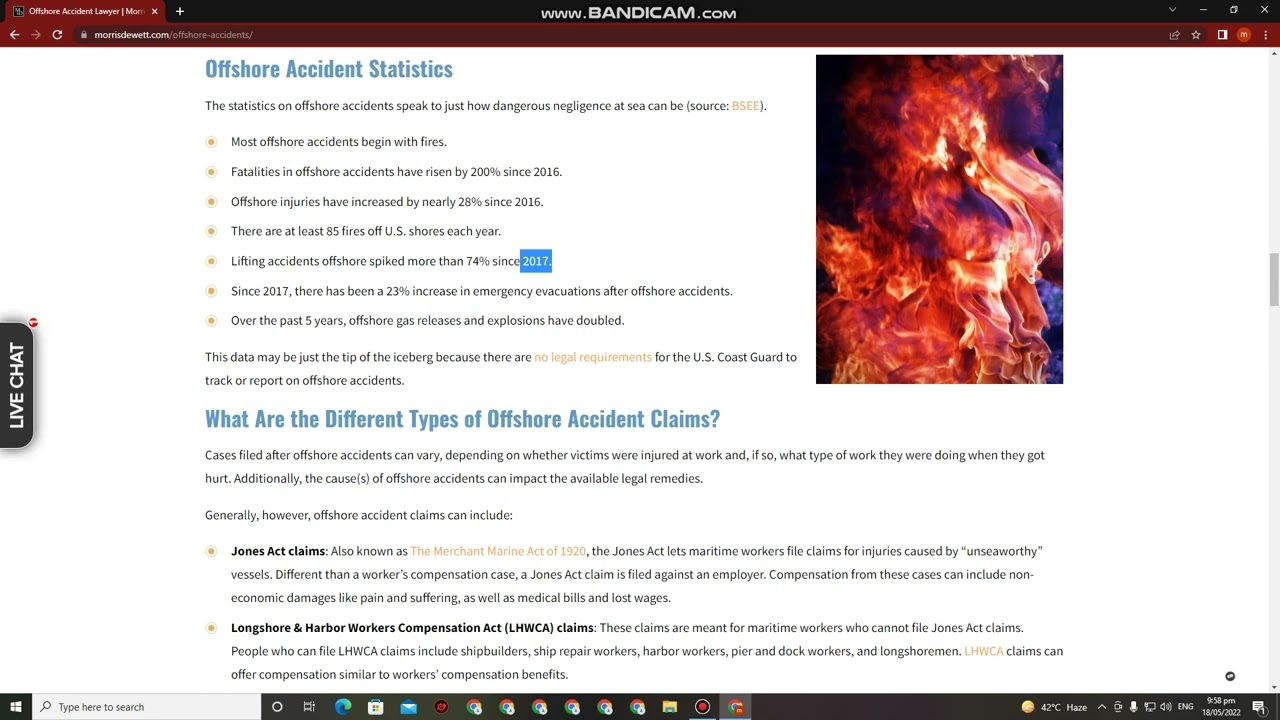Select the Offshore Accident Lawyer browser tab
This screenshot has height=720, width=1280.
pyautogui.click(x=84, y=11)
